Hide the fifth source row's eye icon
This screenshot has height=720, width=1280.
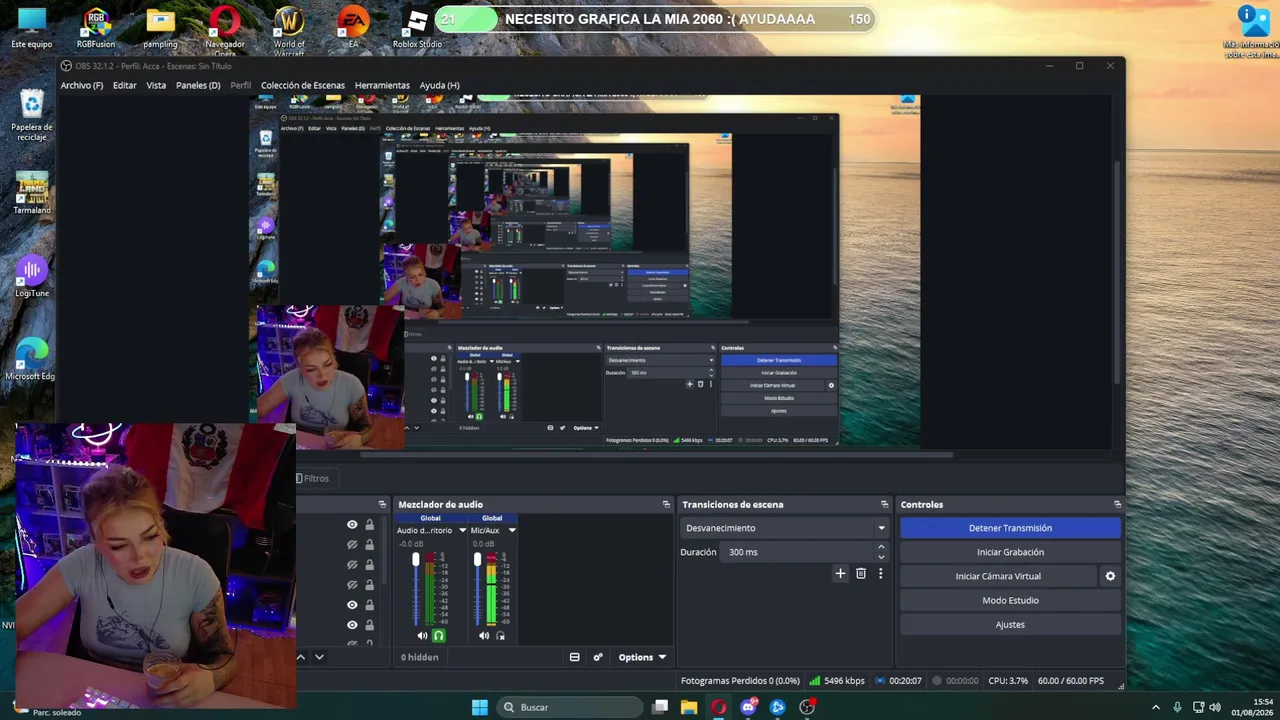click(x=352, y=604)
